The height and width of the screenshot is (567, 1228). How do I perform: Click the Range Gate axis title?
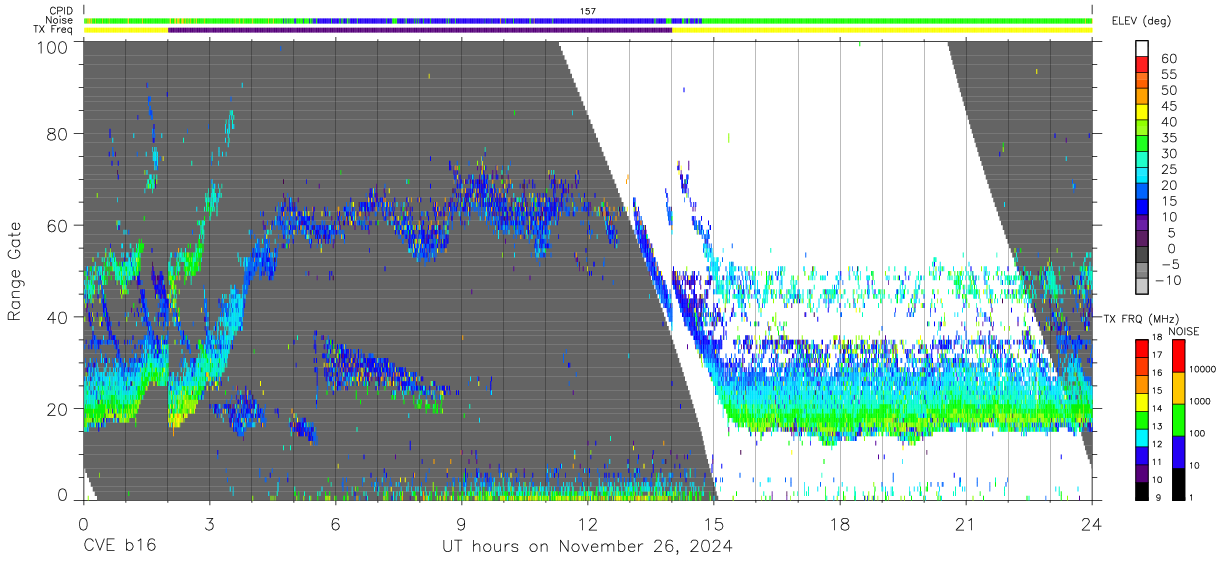[15, 271]
